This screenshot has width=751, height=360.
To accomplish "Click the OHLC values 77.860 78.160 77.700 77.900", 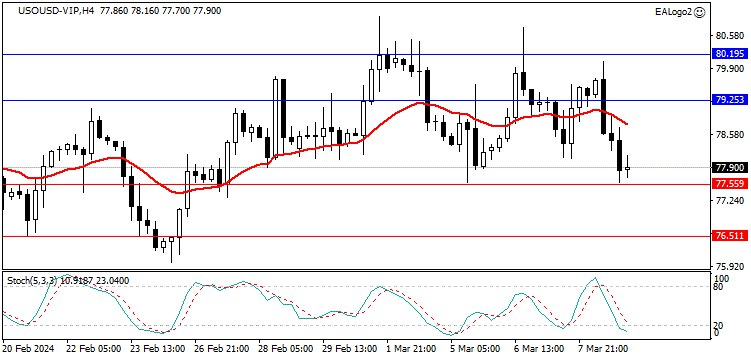I will click(160, 11).
